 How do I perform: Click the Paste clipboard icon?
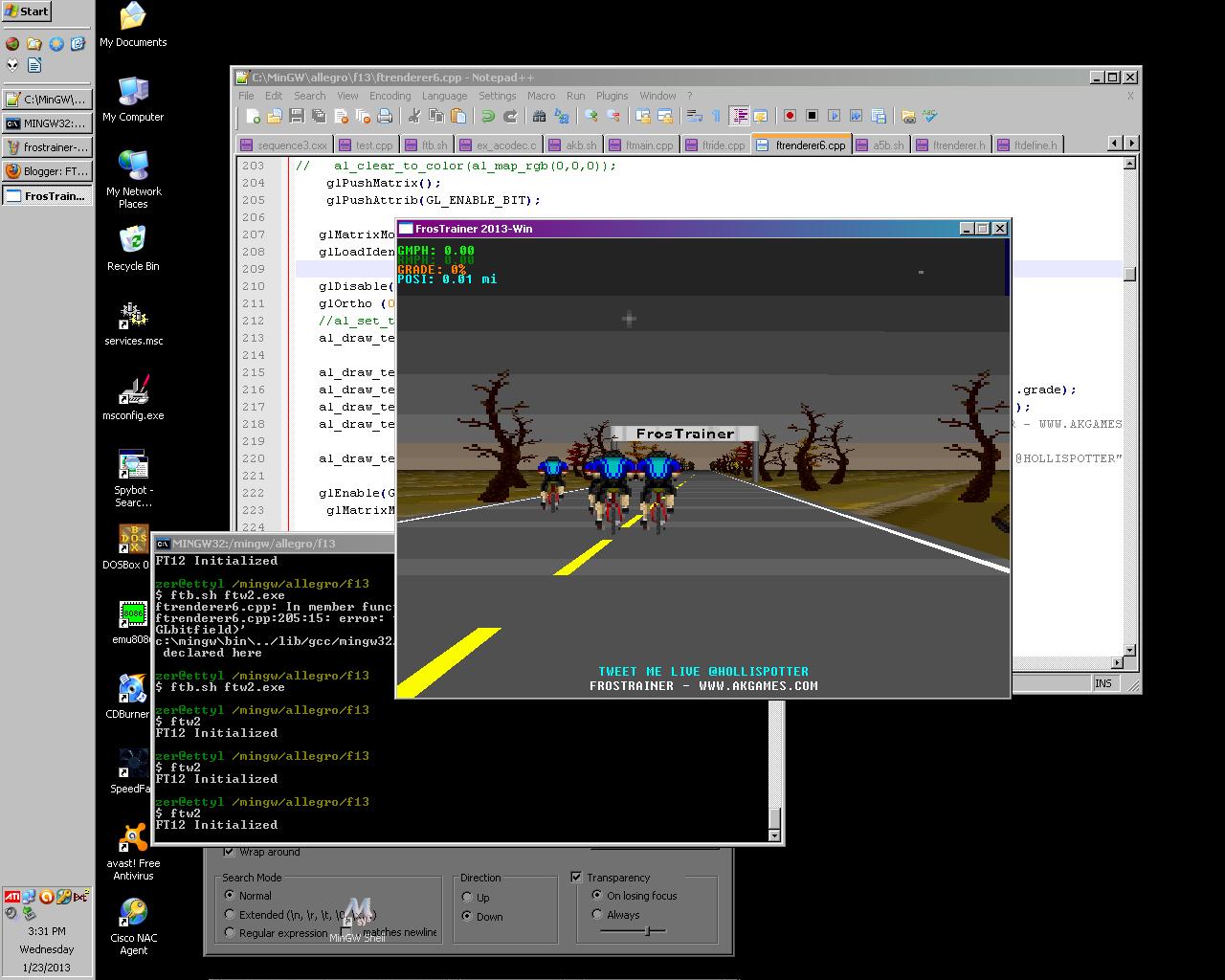click(x=458, y=116)
